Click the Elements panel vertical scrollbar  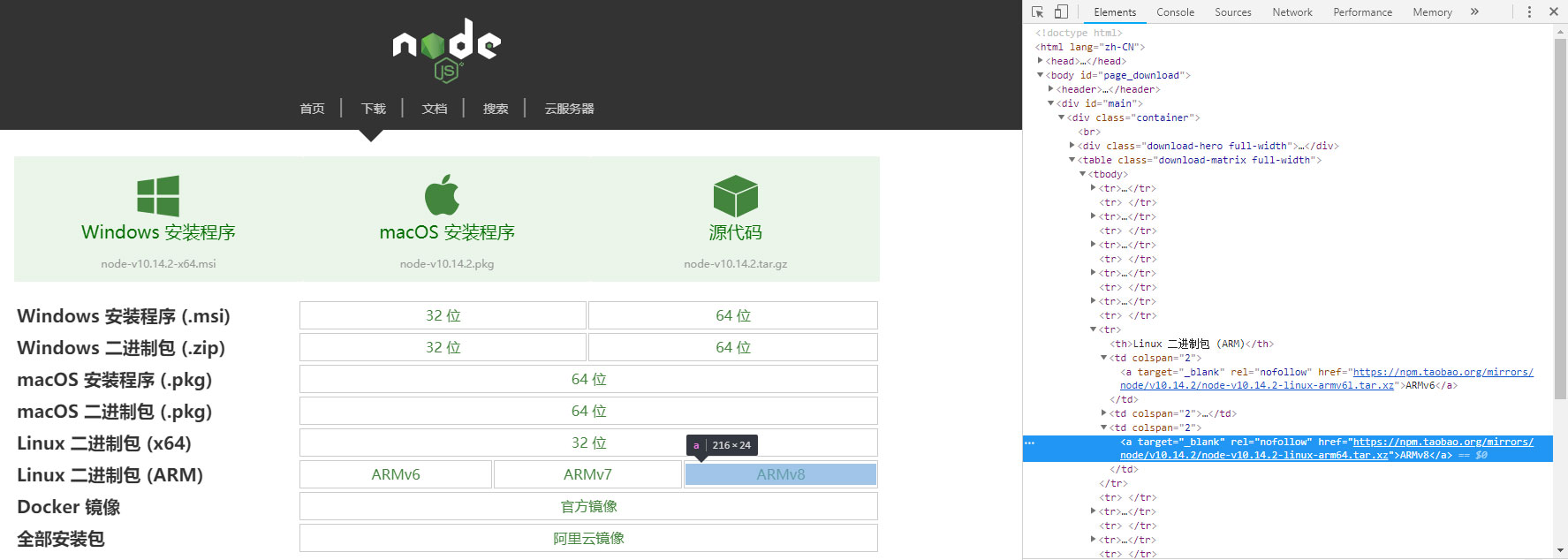pos(1560,221)
